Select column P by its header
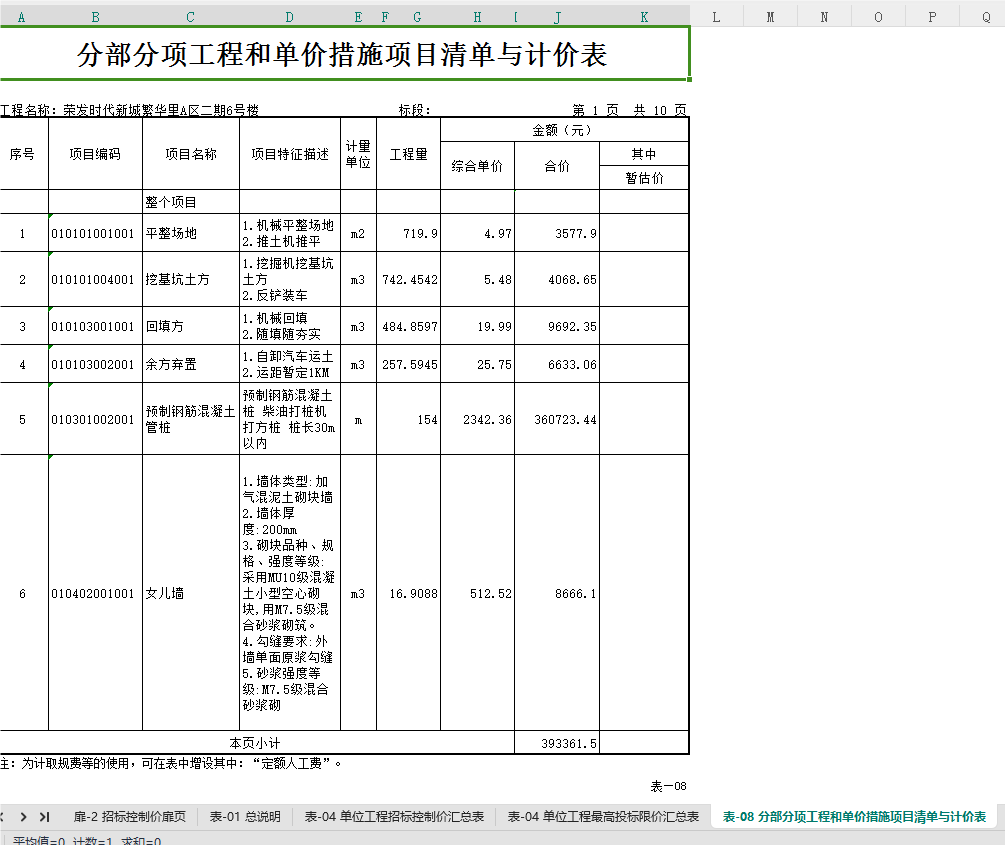The width and height of the screenshot is (1005, 845). (x=932, y=17)
